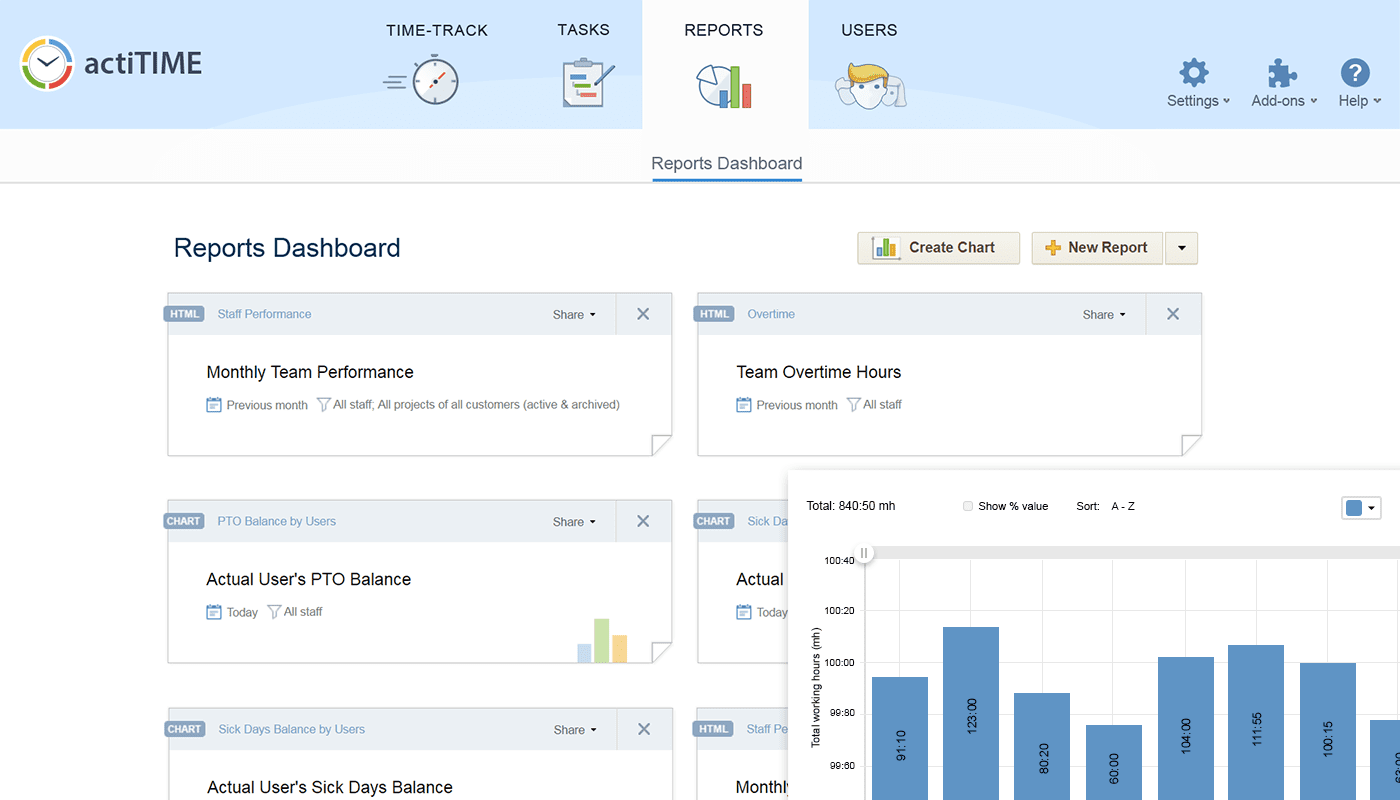Click Create Chart button
Viewport: 1400px width, 800px height.
click(x=938, y=248)
